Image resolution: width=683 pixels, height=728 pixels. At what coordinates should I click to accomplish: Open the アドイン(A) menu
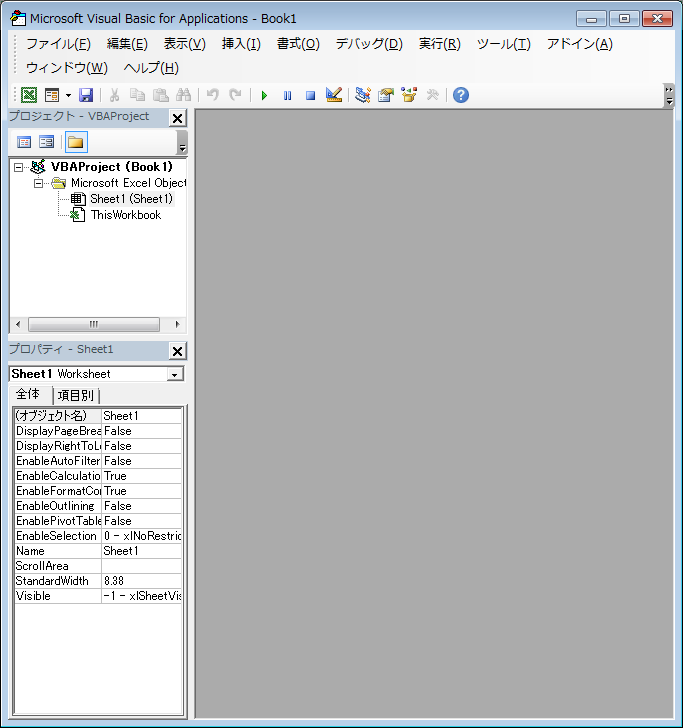pos(579,44)
